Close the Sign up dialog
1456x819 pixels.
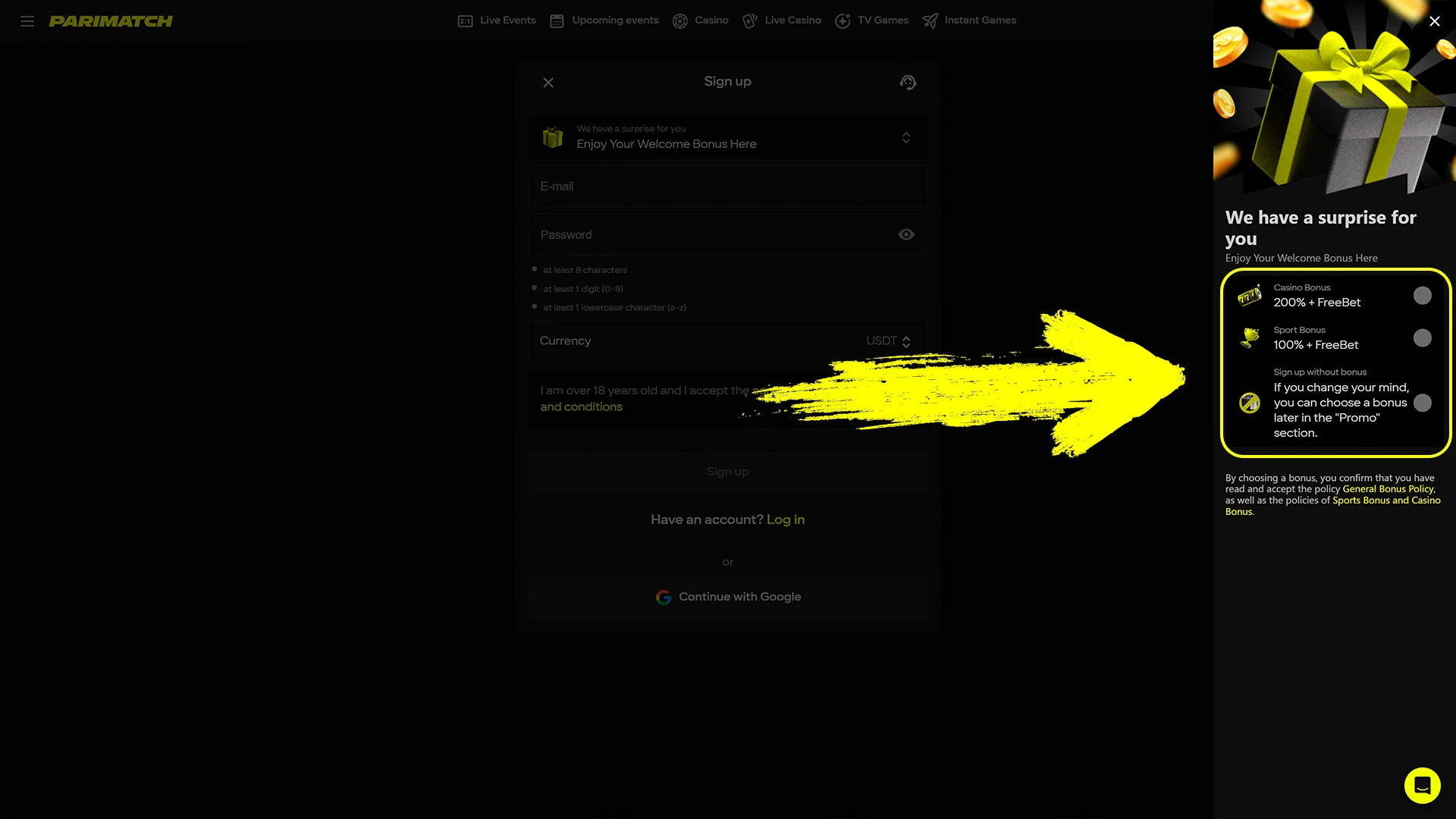548,83
